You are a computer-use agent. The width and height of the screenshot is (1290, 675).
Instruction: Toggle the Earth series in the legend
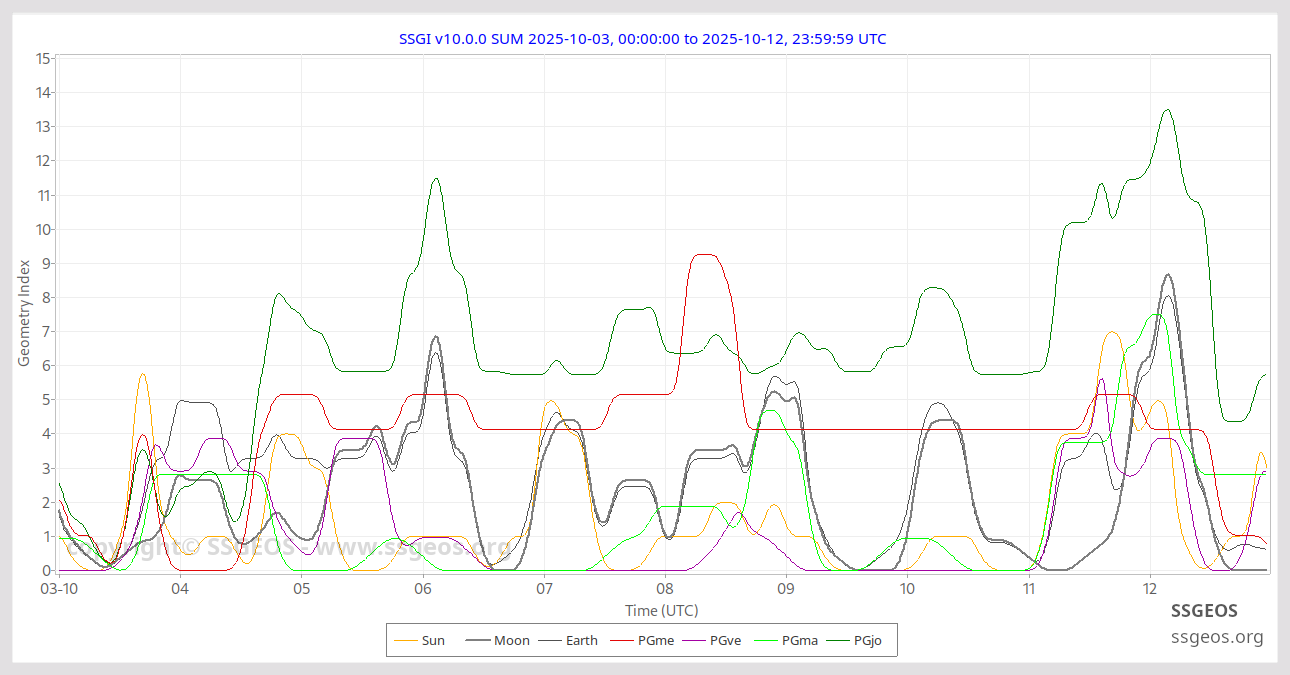[581, 640]
